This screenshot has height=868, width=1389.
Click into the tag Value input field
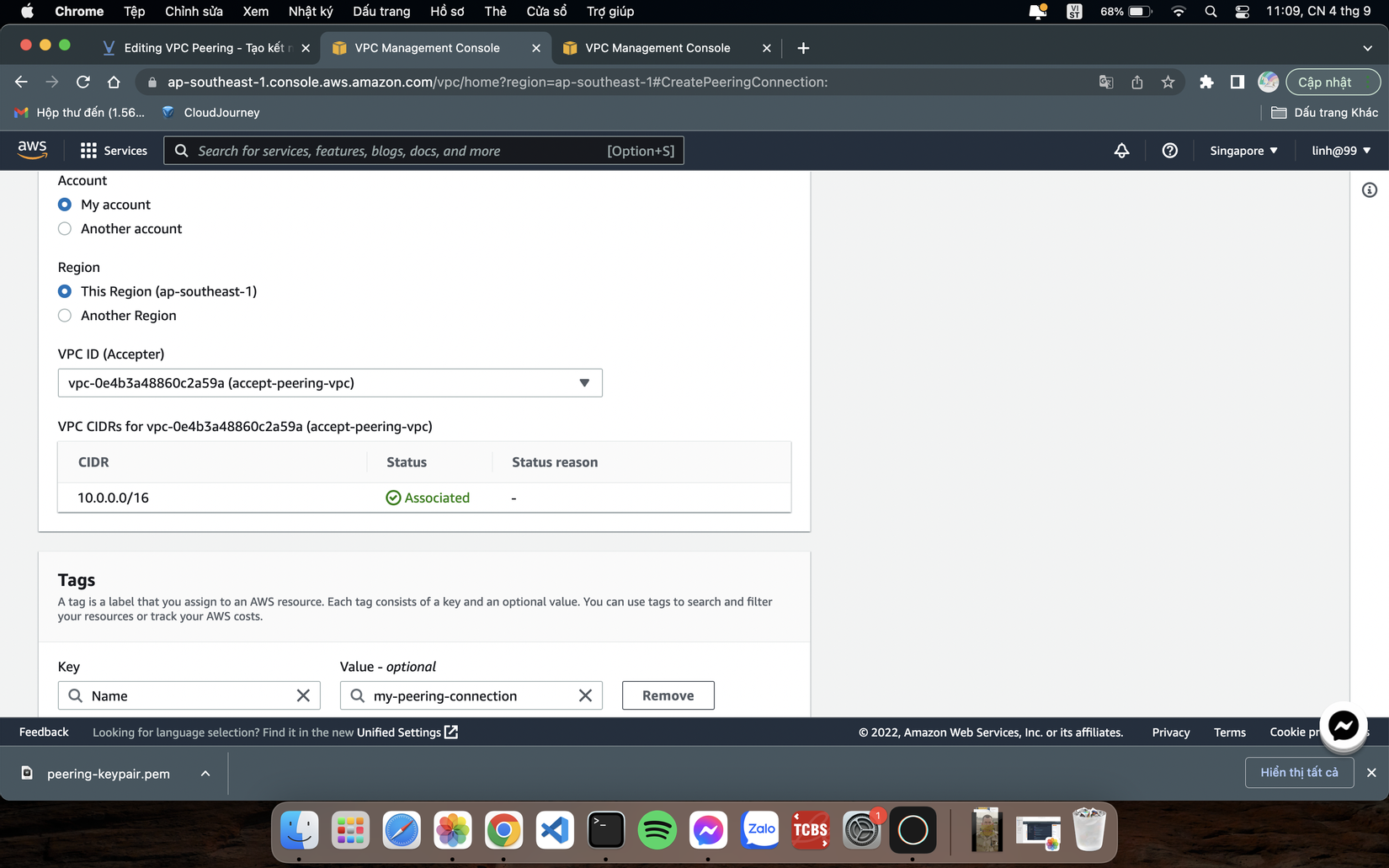coord(471,695)
